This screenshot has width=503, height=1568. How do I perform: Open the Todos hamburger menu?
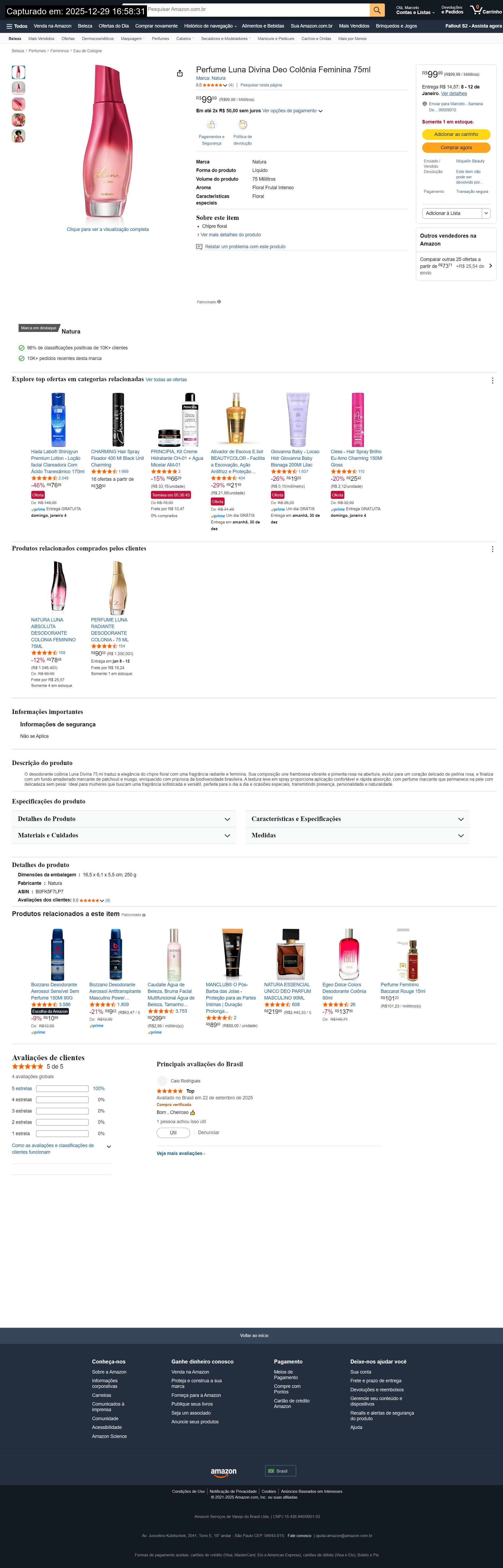click(16, 26)
